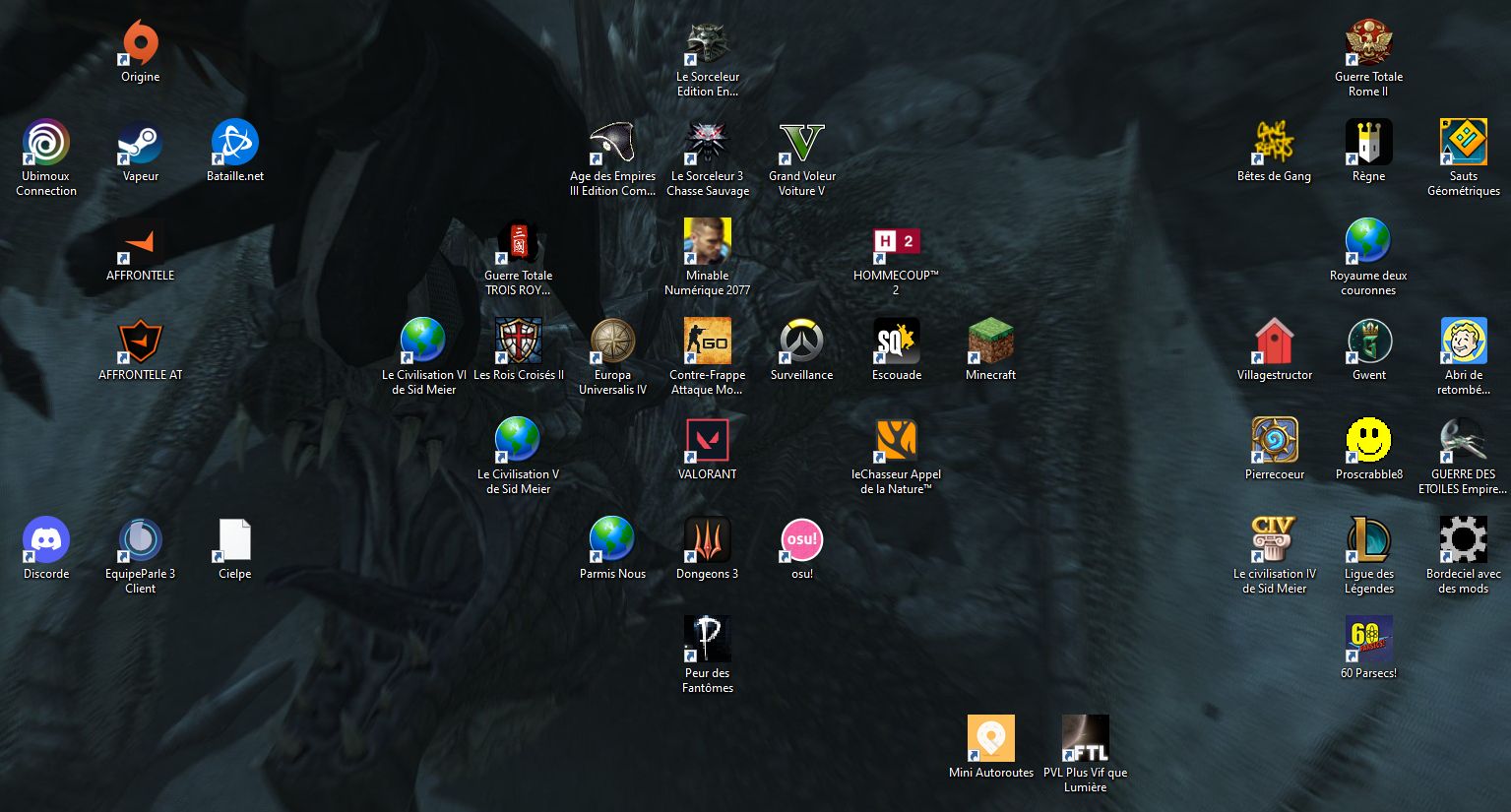Select the Gwent shortcut icon

pos(1369,342)
